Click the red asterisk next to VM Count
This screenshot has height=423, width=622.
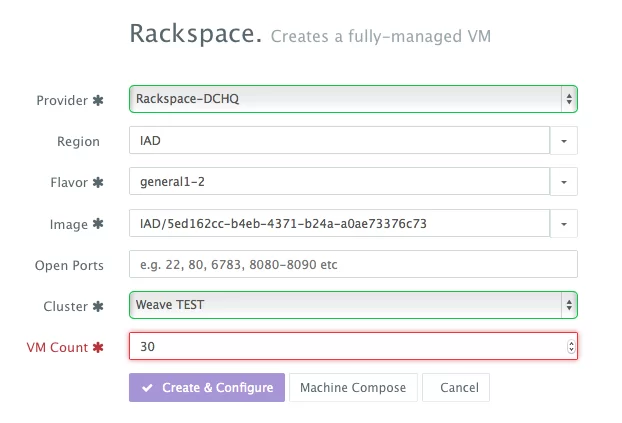98,348
